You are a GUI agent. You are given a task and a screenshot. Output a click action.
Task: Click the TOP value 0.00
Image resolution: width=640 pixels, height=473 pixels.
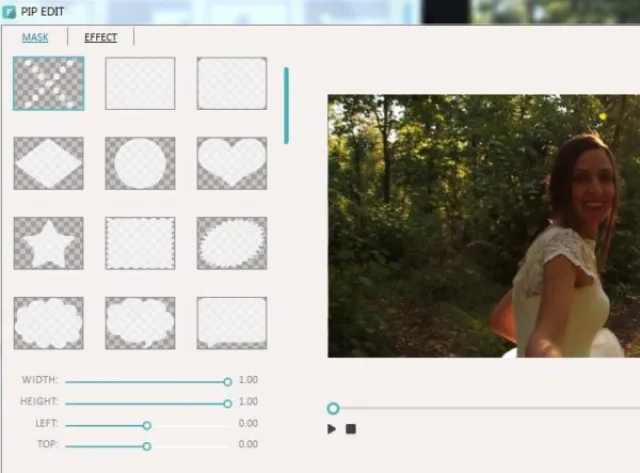248,444
